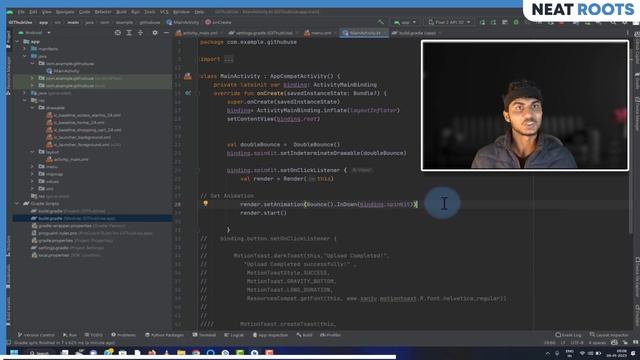This screenshot has height=360, width=640.
Task: Open the Problems tool window
Action: 124,335
